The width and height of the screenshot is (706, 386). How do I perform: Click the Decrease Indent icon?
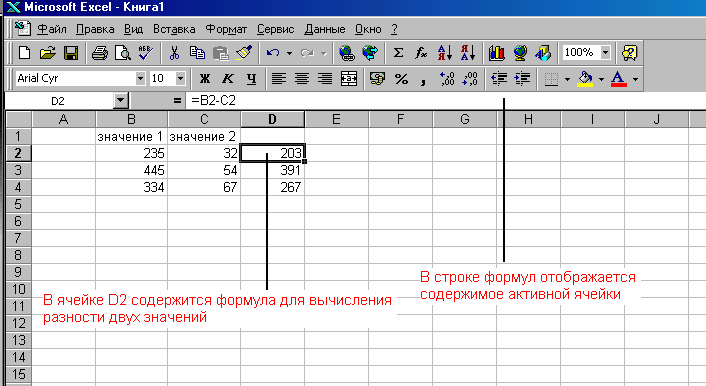[499, 79]
